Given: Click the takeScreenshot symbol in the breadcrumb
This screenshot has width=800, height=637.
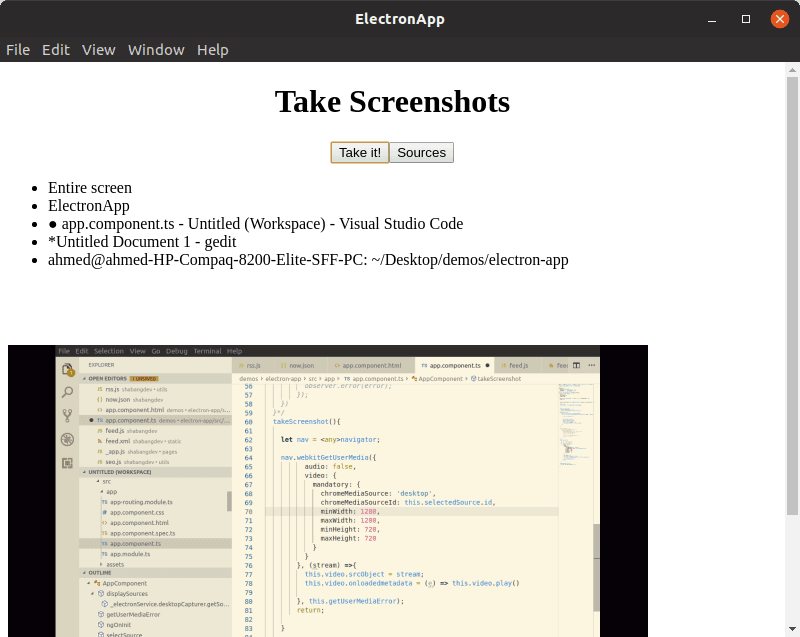Looking at the screenshot, I should click(x=500, y=378).
